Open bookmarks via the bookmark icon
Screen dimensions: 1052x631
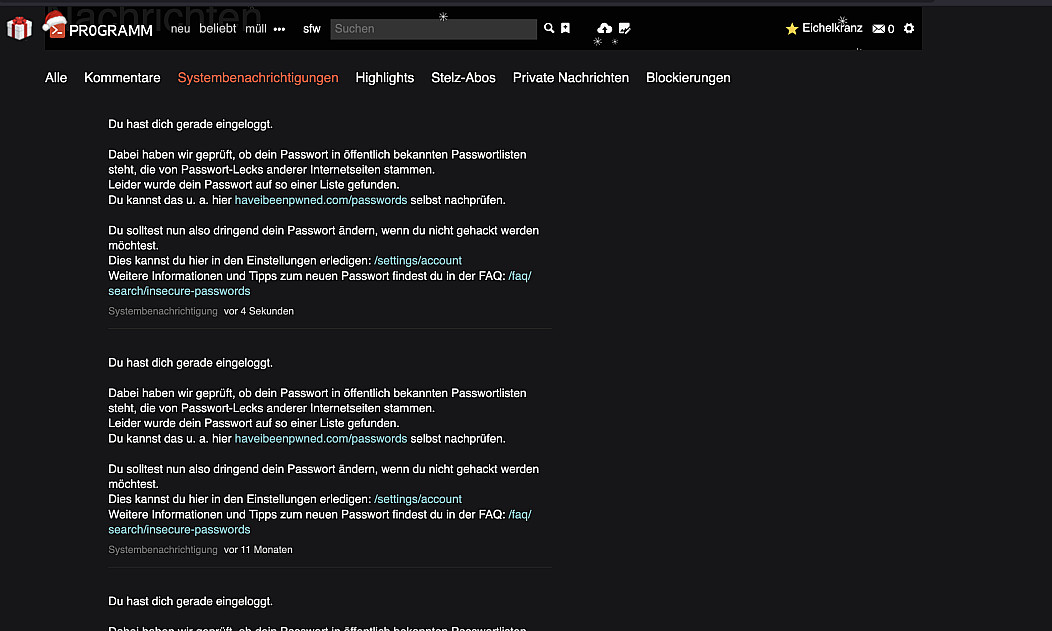(x=565, y=29)
